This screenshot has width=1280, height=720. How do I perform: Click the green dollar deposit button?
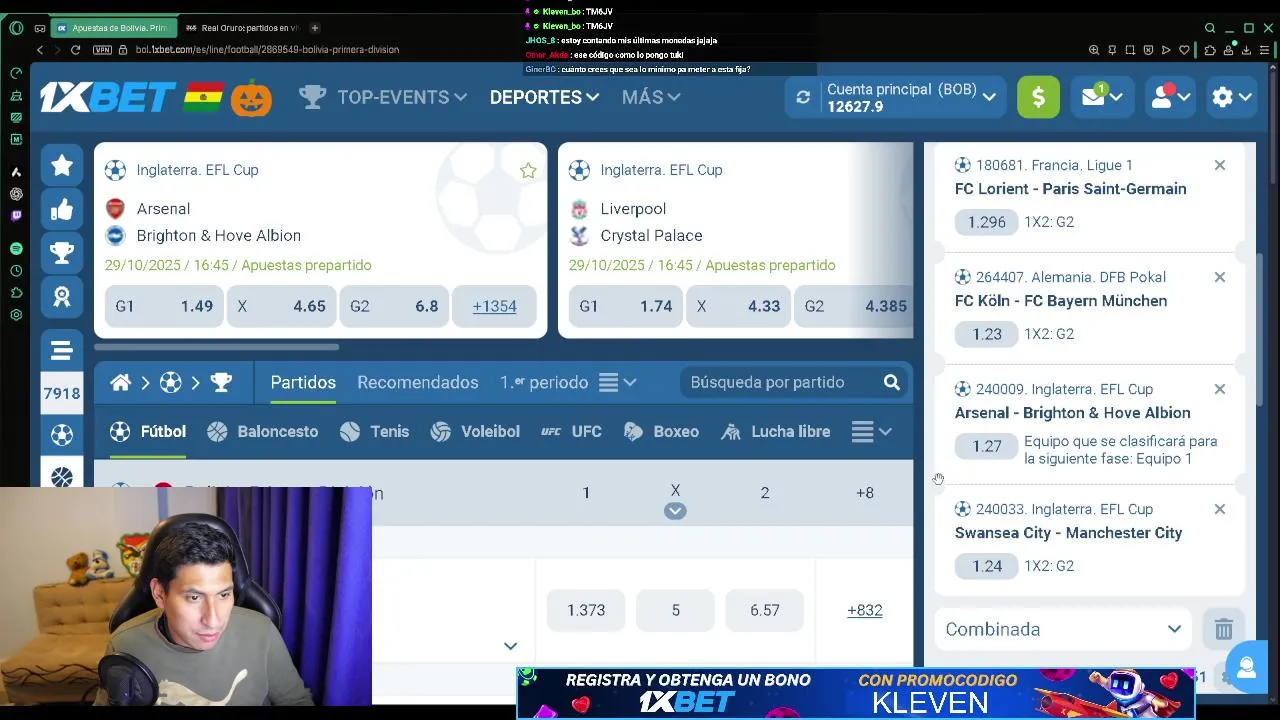(1038, 97)
